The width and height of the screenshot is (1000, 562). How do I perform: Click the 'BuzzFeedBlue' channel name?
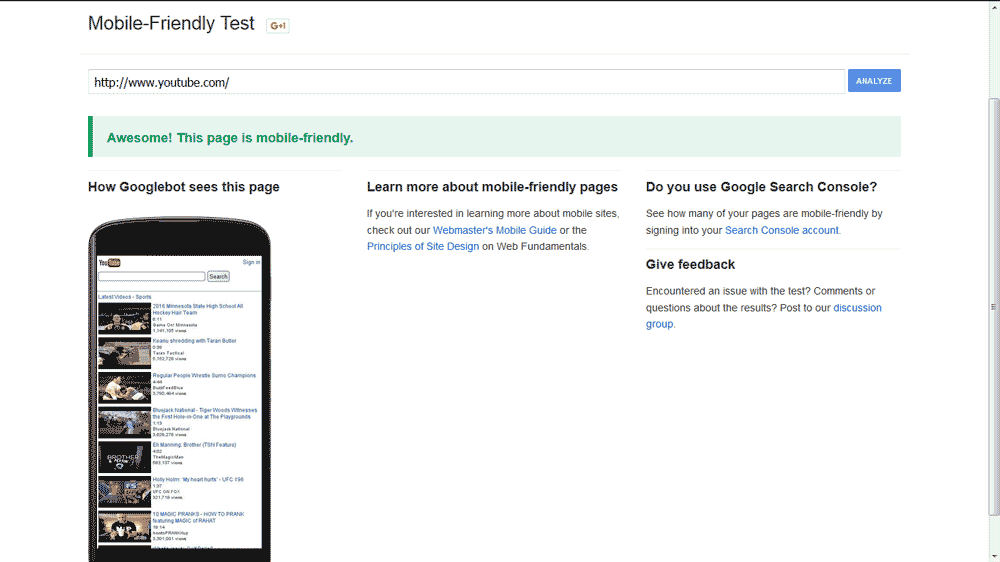pos(168,387)
